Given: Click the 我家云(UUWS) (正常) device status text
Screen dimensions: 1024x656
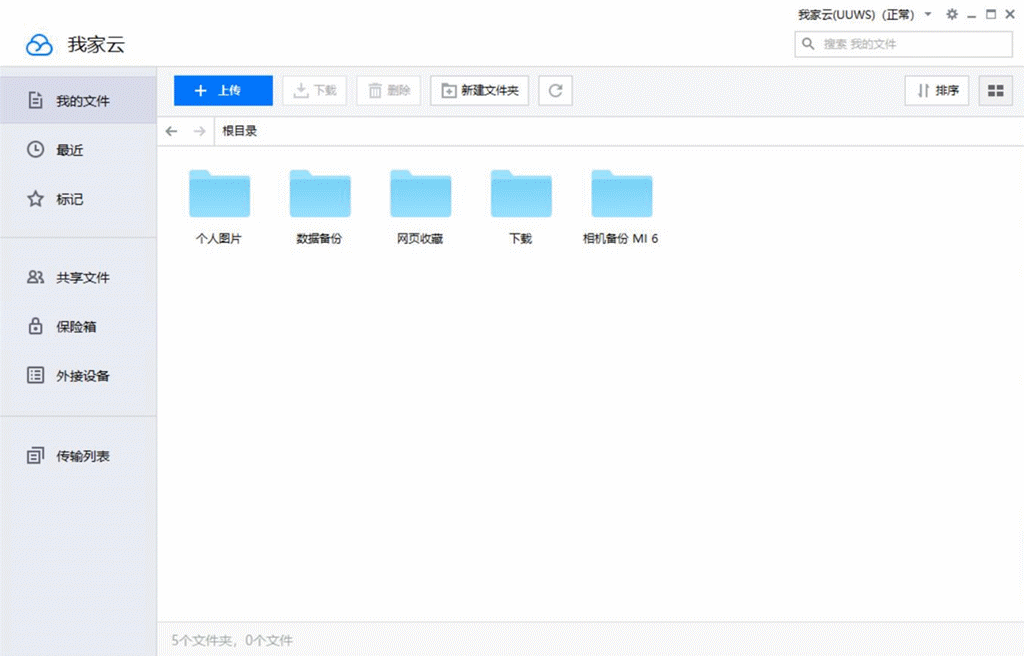Looking at the screenshot, I should (856, 14).
